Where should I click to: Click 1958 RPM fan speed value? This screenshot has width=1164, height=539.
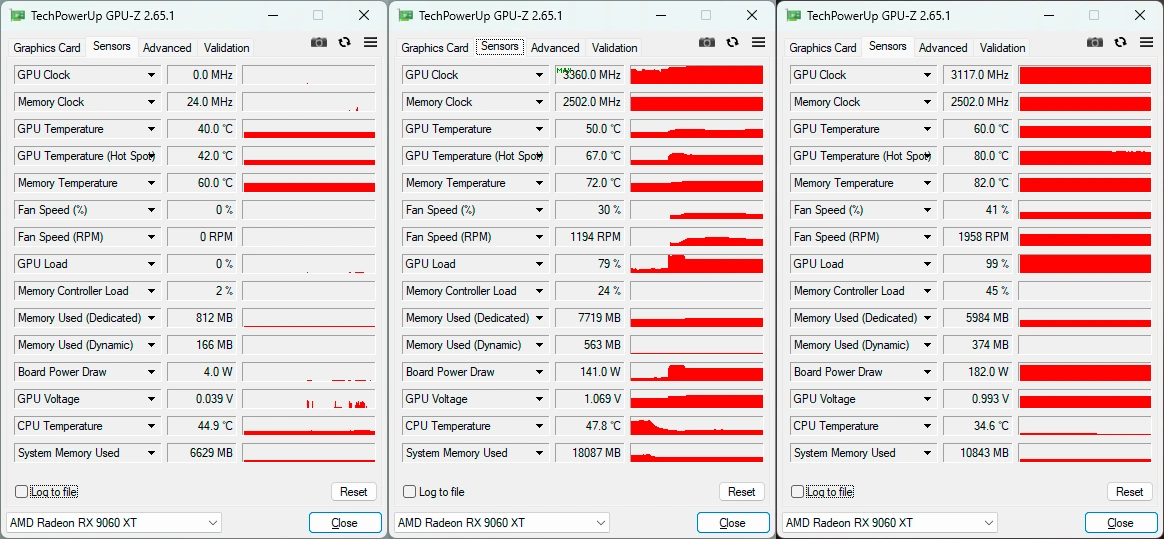976,237
